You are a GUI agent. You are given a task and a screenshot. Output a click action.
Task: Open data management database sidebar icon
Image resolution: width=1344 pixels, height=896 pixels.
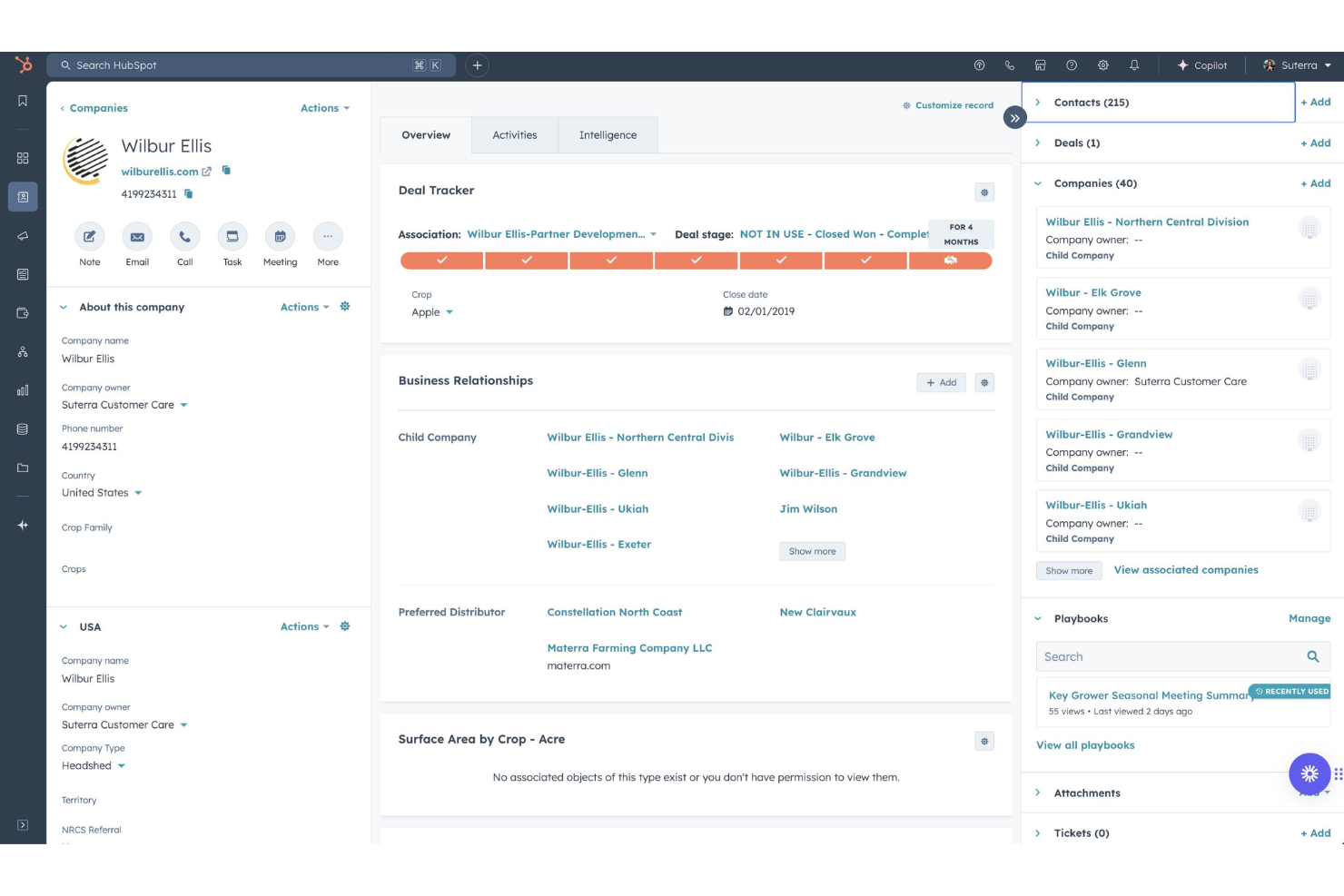[23, 429]
